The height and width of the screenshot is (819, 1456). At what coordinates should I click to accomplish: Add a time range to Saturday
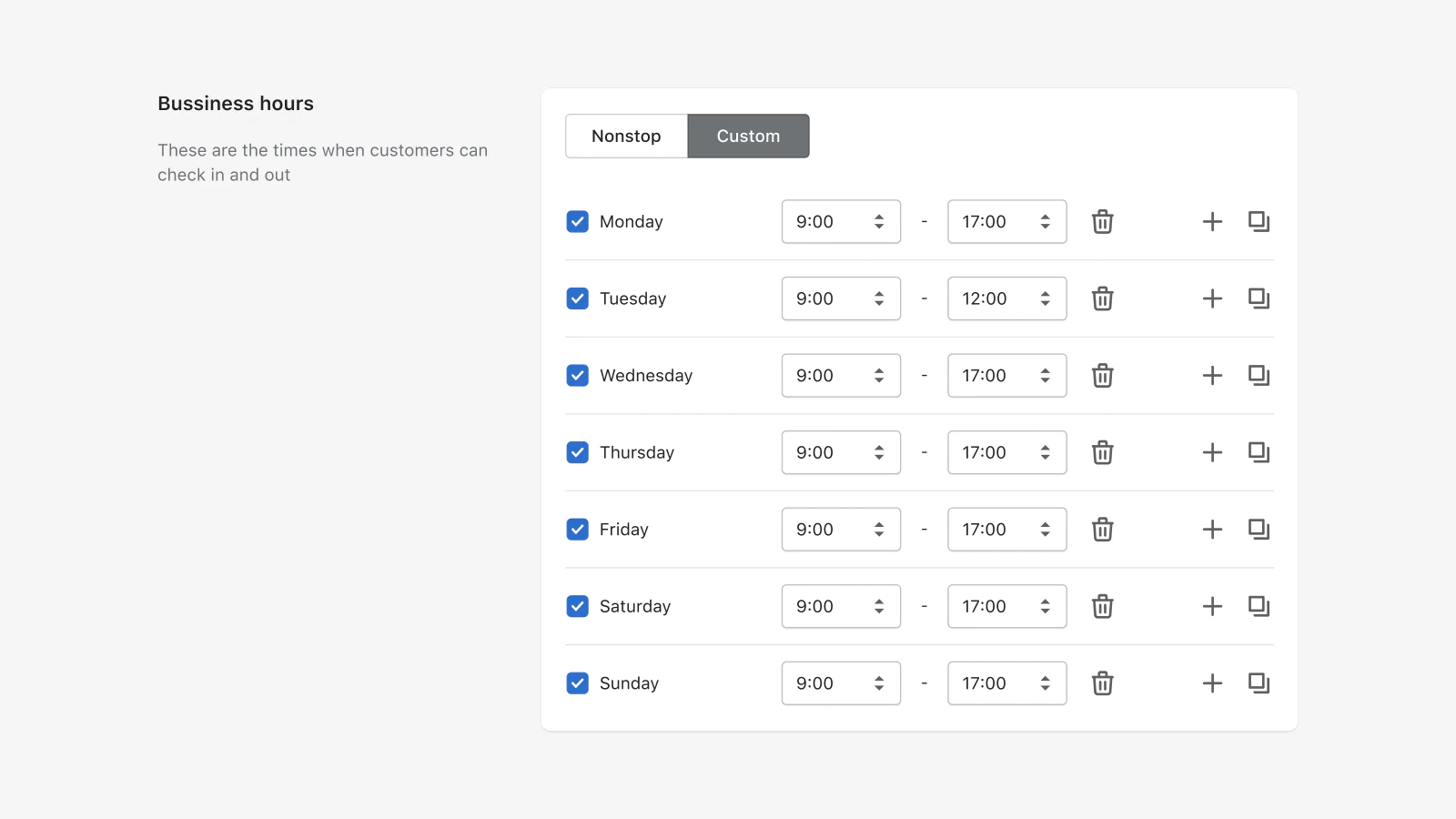click(x=1212, y=606)
